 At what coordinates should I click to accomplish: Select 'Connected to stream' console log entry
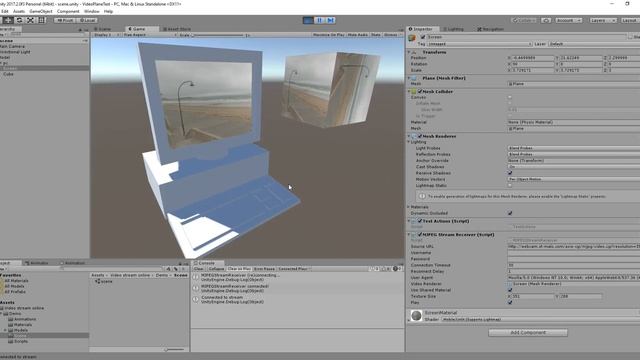coord(297,300)
